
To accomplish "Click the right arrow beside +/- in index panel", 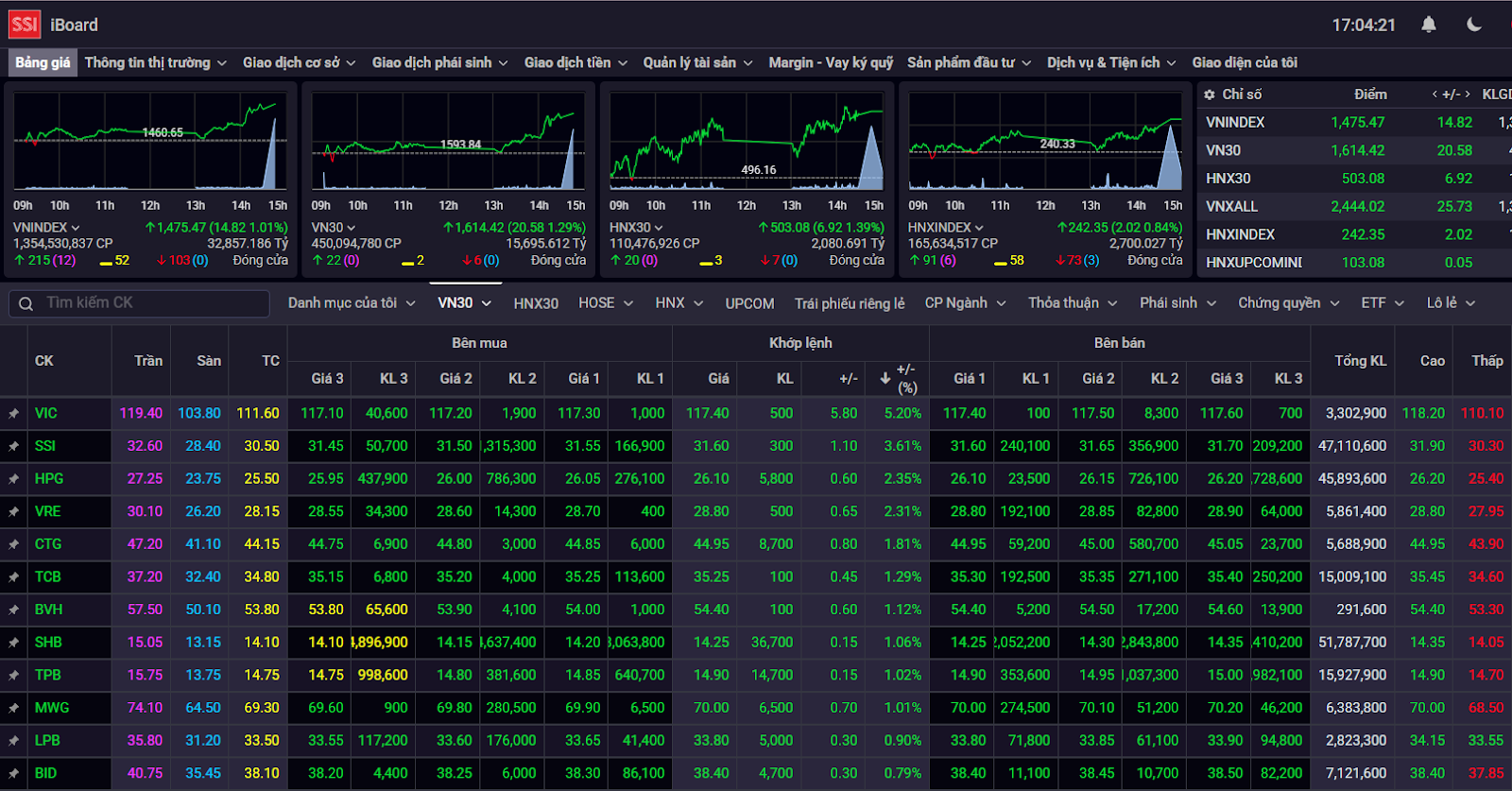I will click(1467, 95).
